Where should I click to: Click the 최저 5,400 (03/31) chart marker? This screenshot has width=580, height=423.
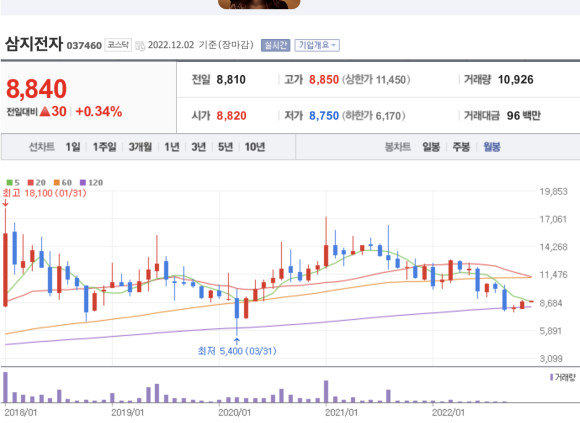pyautogui.click(x=237, y=351)
